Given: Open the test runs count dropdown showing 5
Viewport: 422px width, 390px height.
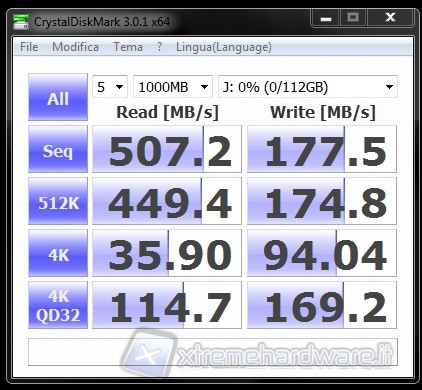Looking at the screenshot, I should (x=110, y=87).
